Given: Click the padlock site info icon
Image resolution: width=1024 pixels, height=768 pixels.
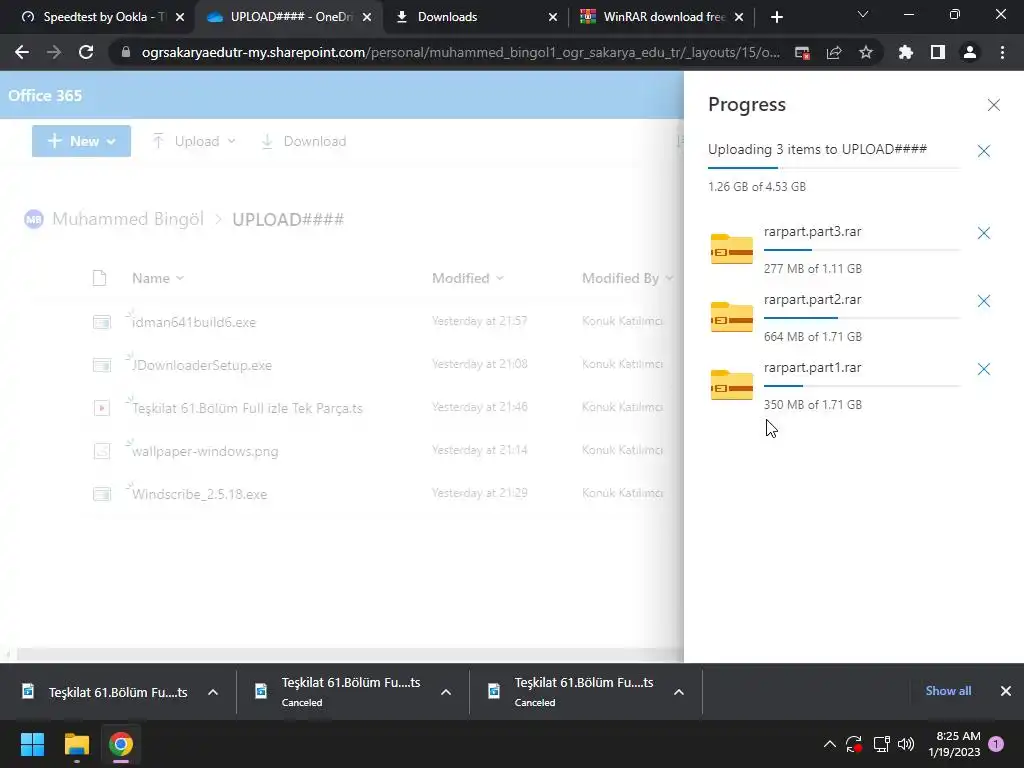Looking at the screenshot, I should tap(126, 52).
